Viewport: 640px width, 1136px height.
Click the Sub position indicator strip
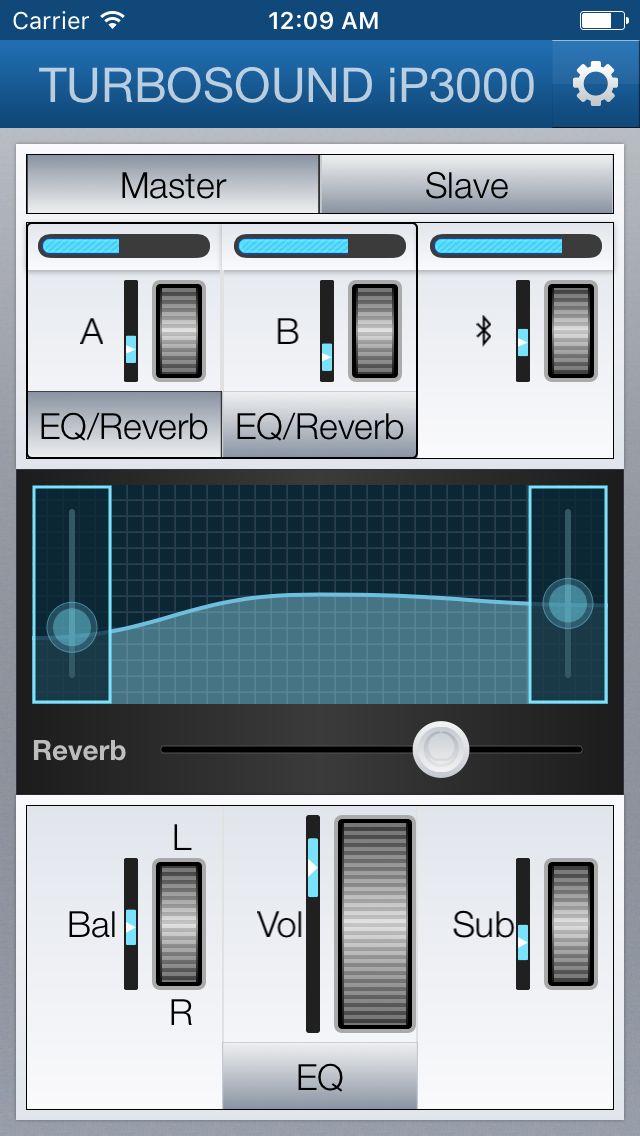coord(523,924)
